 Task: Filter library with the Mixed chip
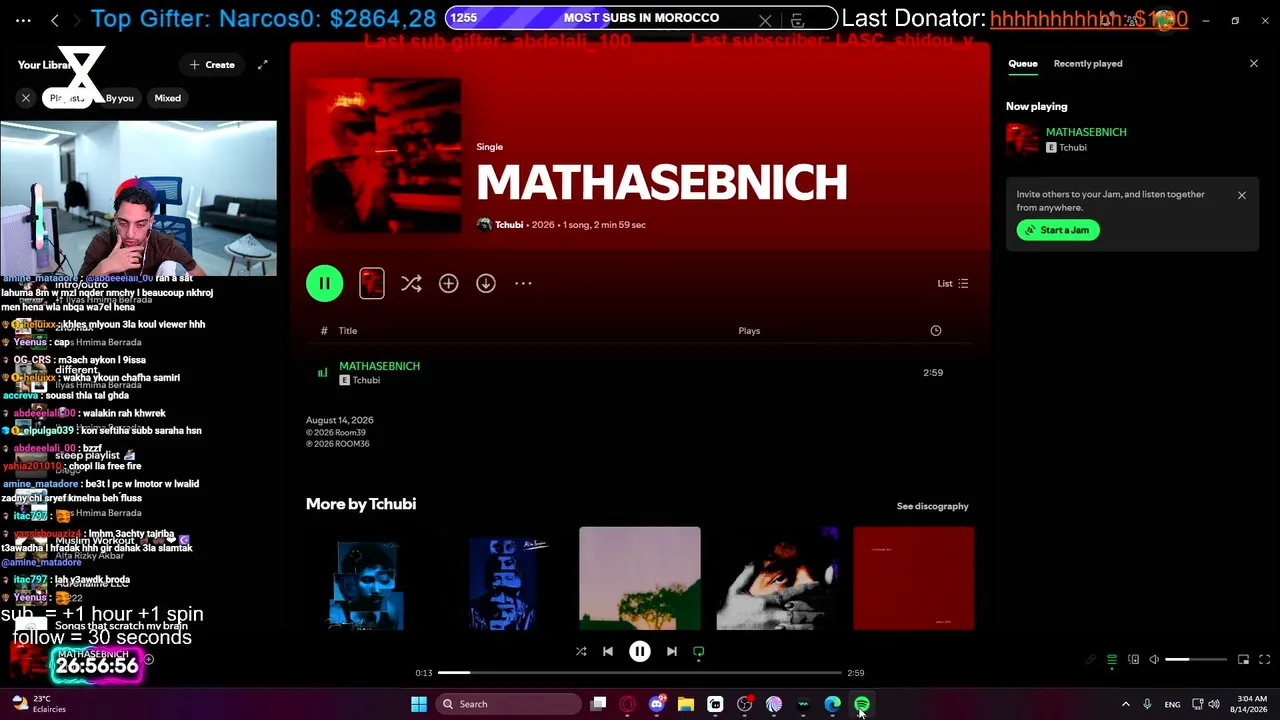point(168,98)
